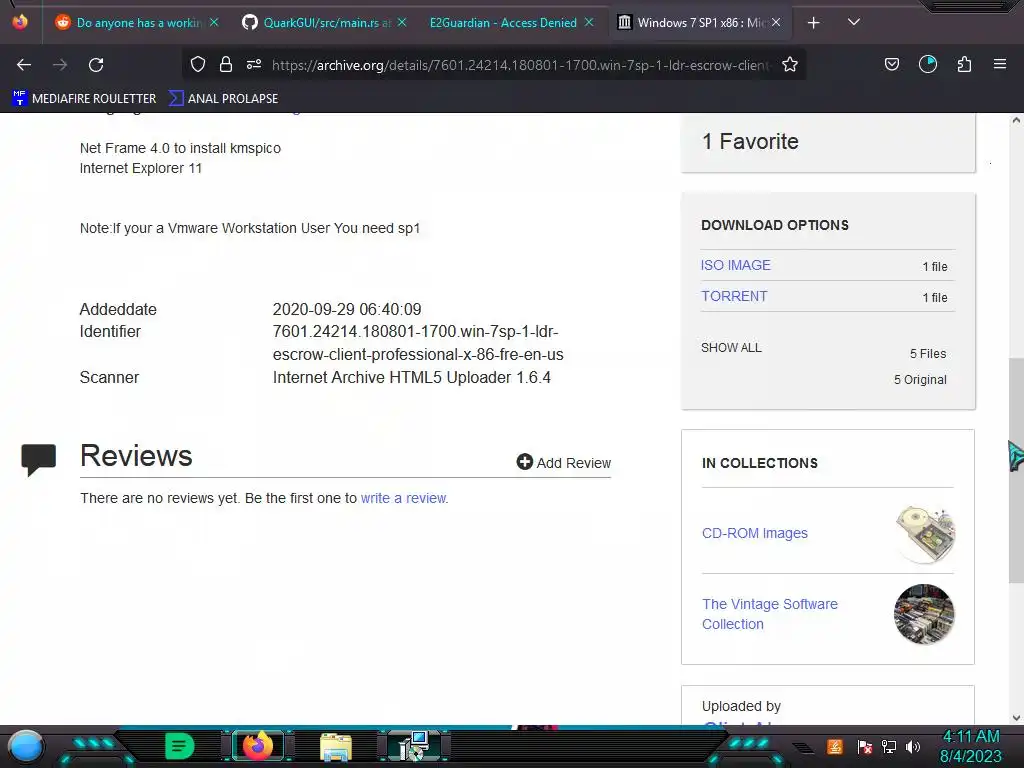Close the QuarkGUI GitHub tab
1024x768 pixels.
402,23
